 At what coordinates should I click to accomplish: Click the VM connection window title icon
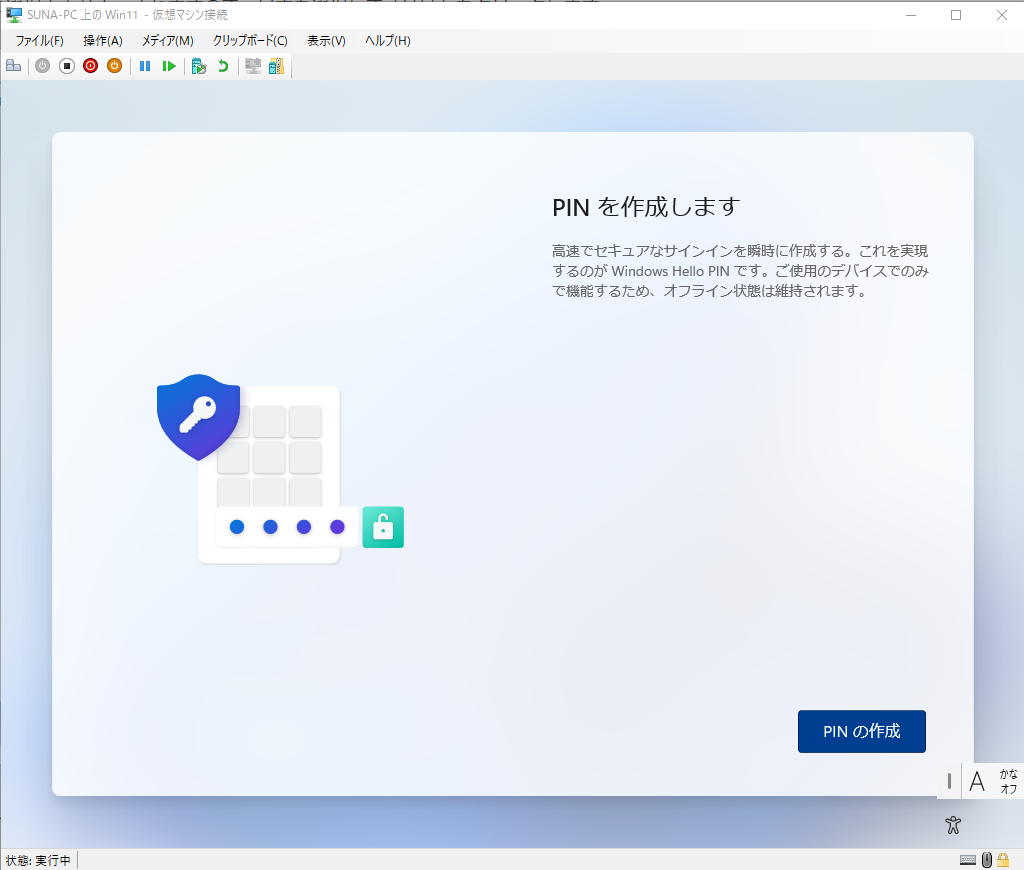pyautogui.click(x=14, y=14)
